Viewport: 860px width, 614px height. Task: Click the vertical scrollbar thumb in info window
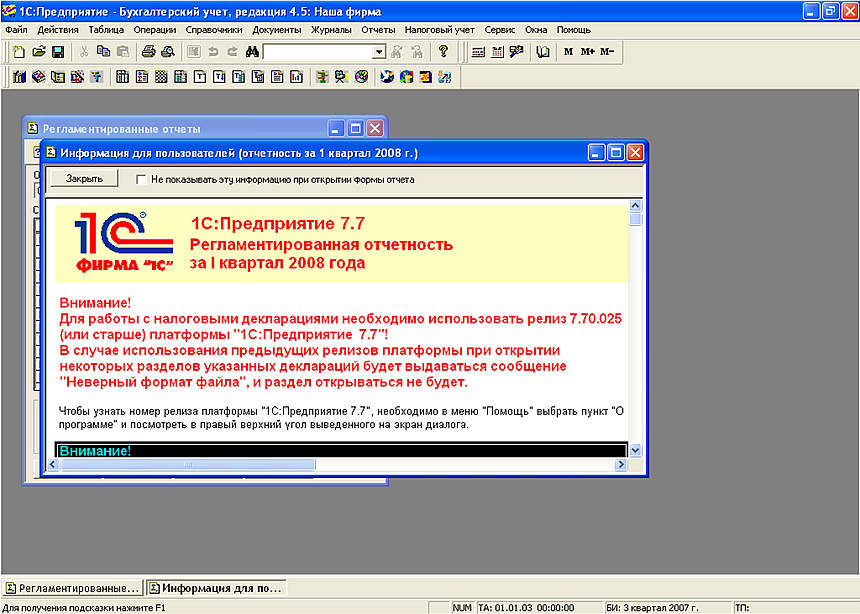pos(635,219)
